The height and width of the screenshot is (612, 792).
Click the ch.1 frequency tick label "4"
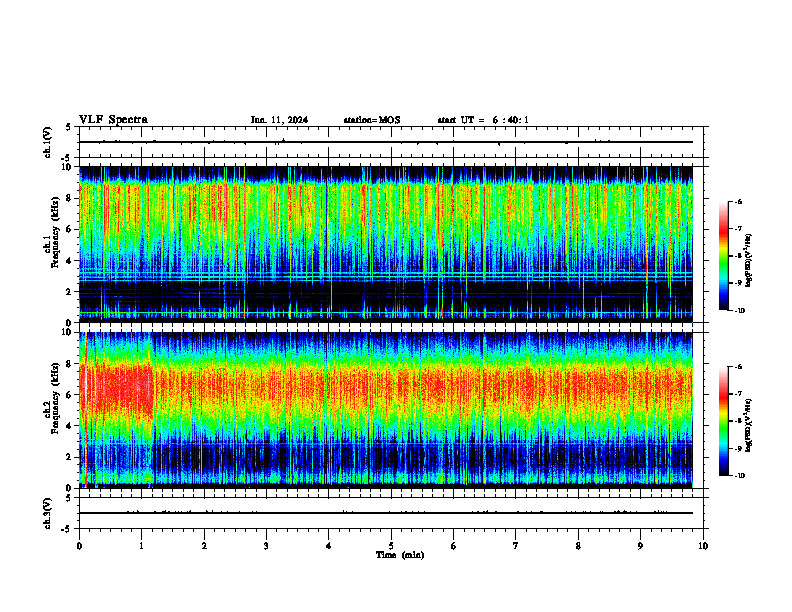[x=70, y=261]
